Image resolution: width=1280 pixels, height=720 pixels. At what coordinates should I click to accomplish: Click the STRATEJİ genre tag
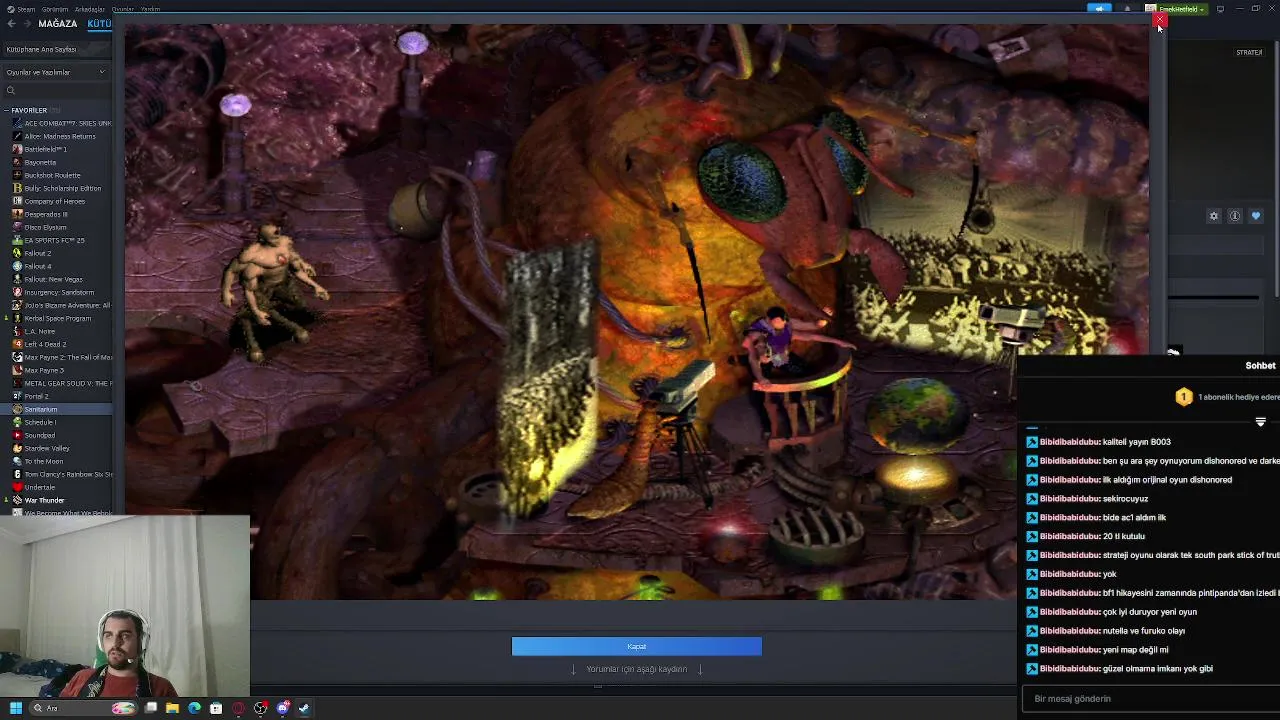click(1249, 53)
